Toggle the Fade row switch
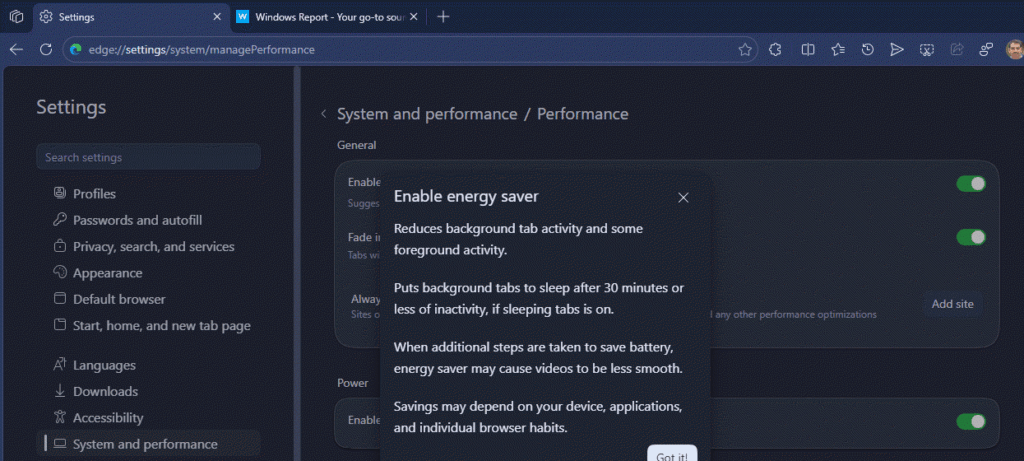 pyautogui.click(x=971, y=237)
